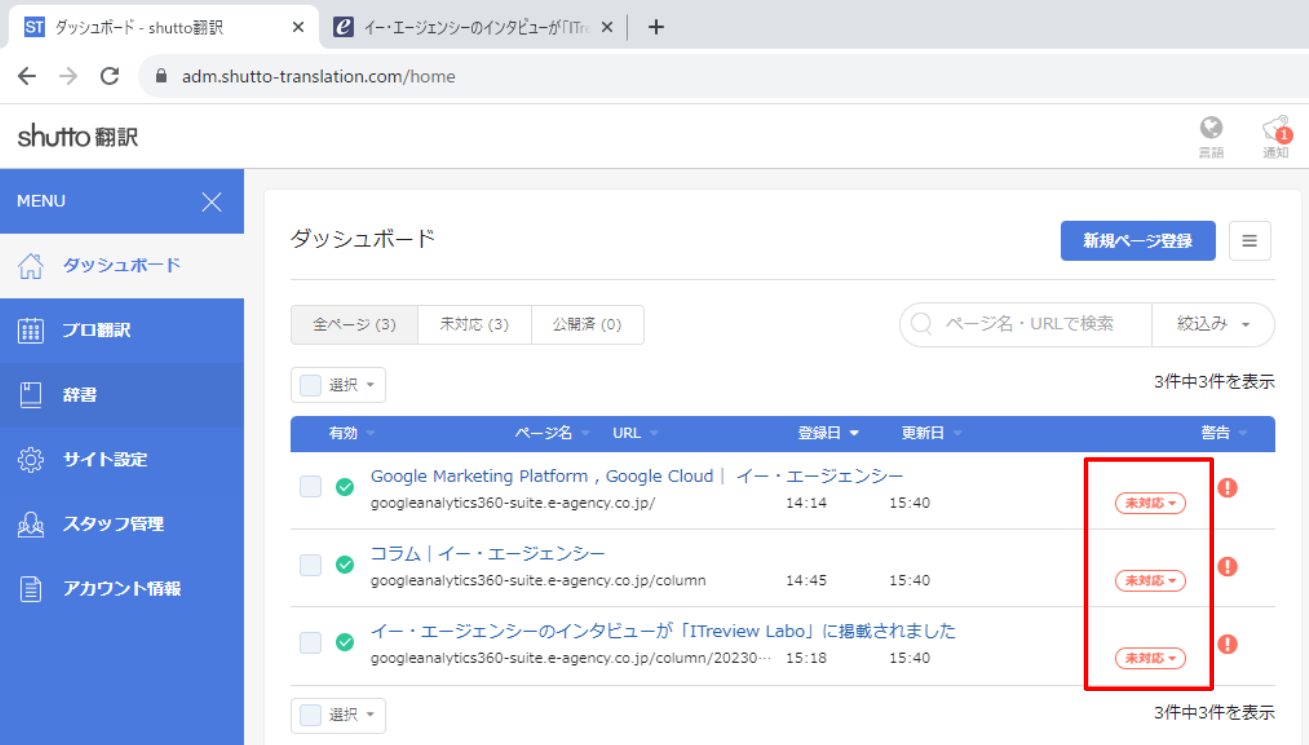Open the 通知 notification bell
Screen dimensions: 1309x745
[x=1276, y=136]
